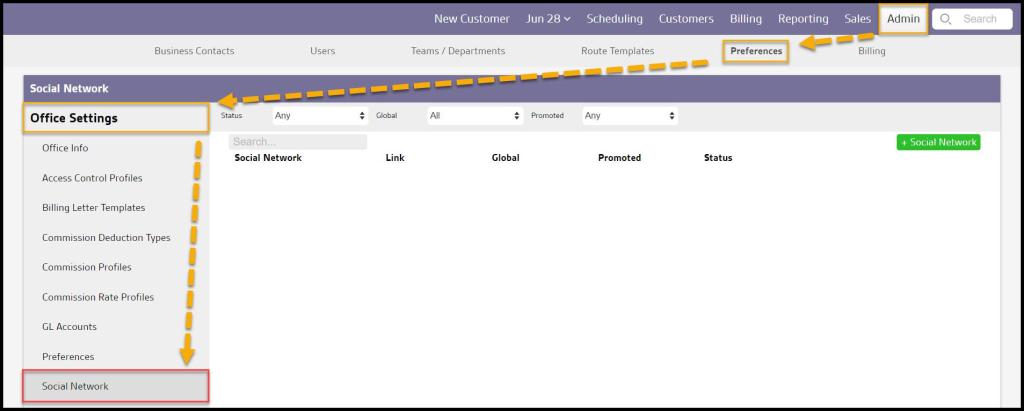Click the + Social Network button
The height and width of the screenshot is (411, 1024).
[x=938, y=142]
